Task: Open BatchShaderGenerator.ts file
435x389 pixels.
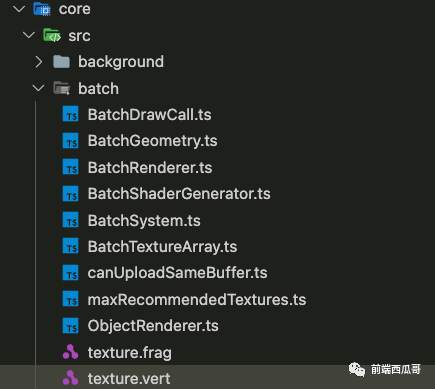Action: [x=179, y=194]
